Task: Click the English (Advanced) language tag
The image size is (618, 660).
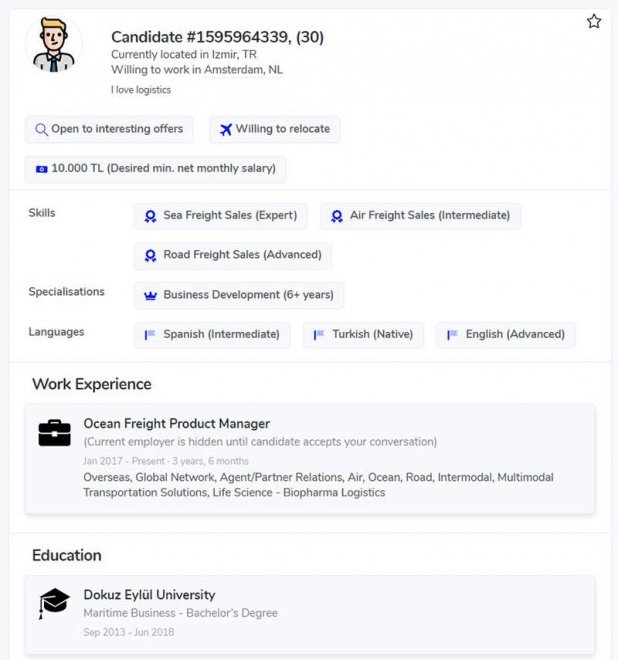Action: tap(505, 335)
